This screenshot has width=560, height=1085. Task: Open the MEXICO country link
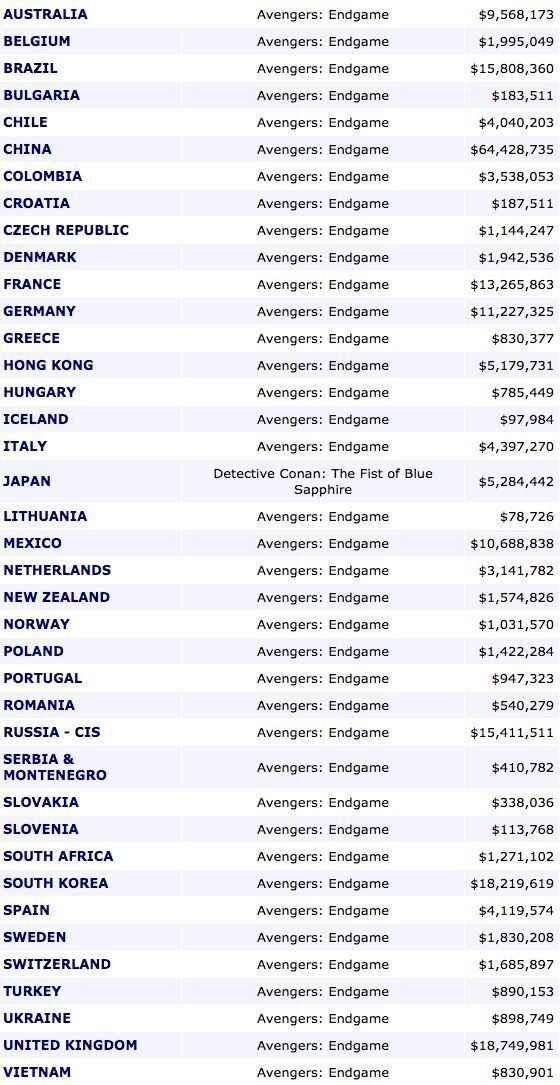(x=32, y=543)
